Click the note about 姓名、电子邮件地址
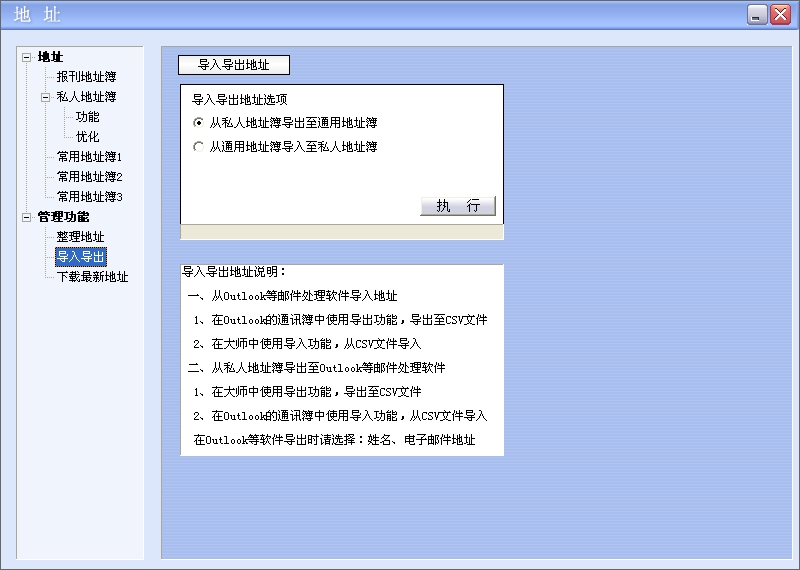800x570 pixels. [x=334, y=440]
